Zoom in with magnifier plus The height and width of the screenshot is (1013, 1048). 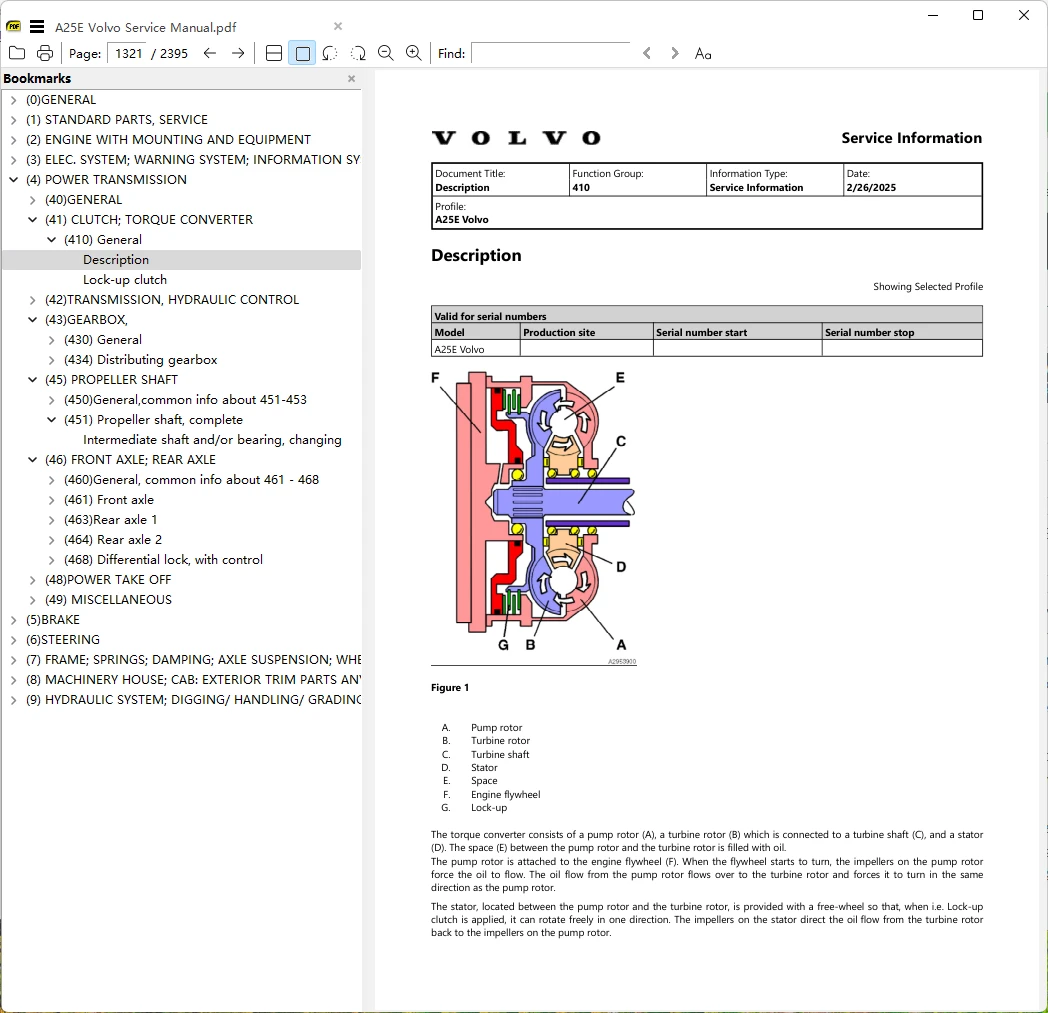[x=414, y=53]
